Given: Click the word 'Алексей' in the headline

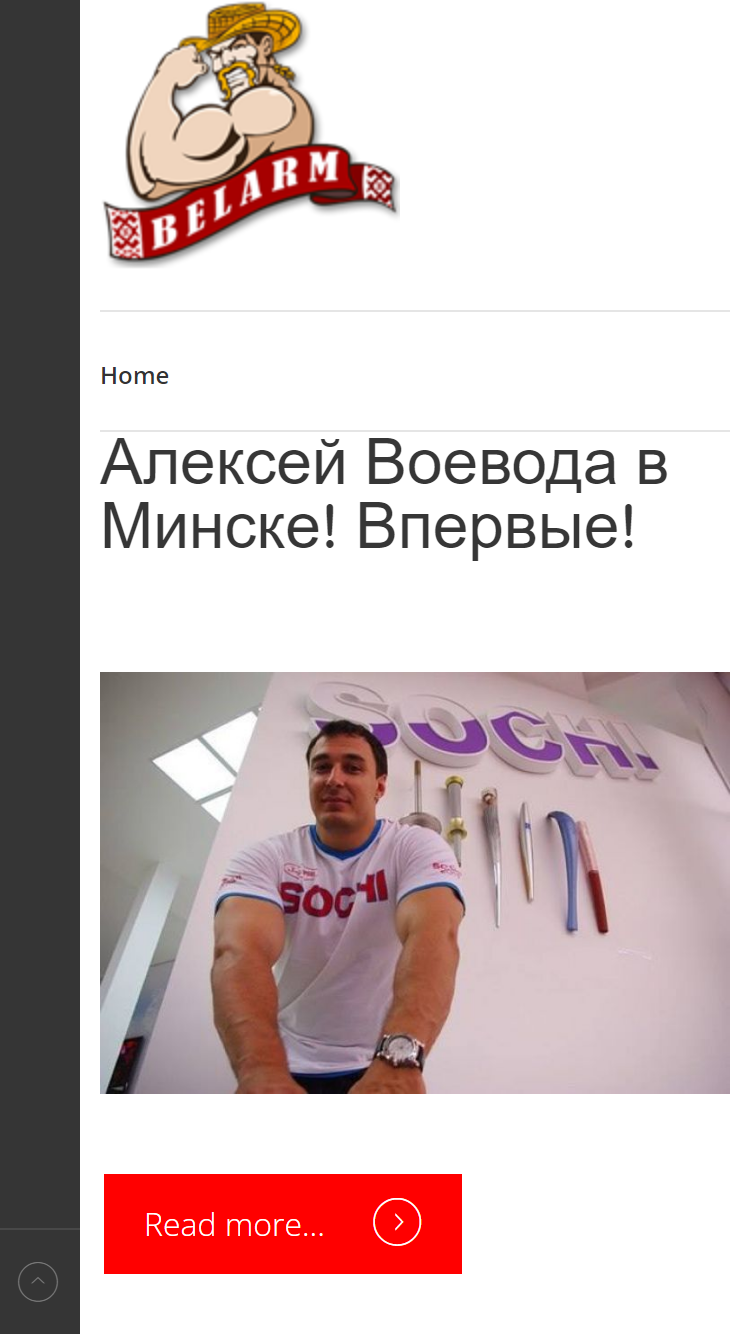Looking at the screenshot, I should (223, 463).
